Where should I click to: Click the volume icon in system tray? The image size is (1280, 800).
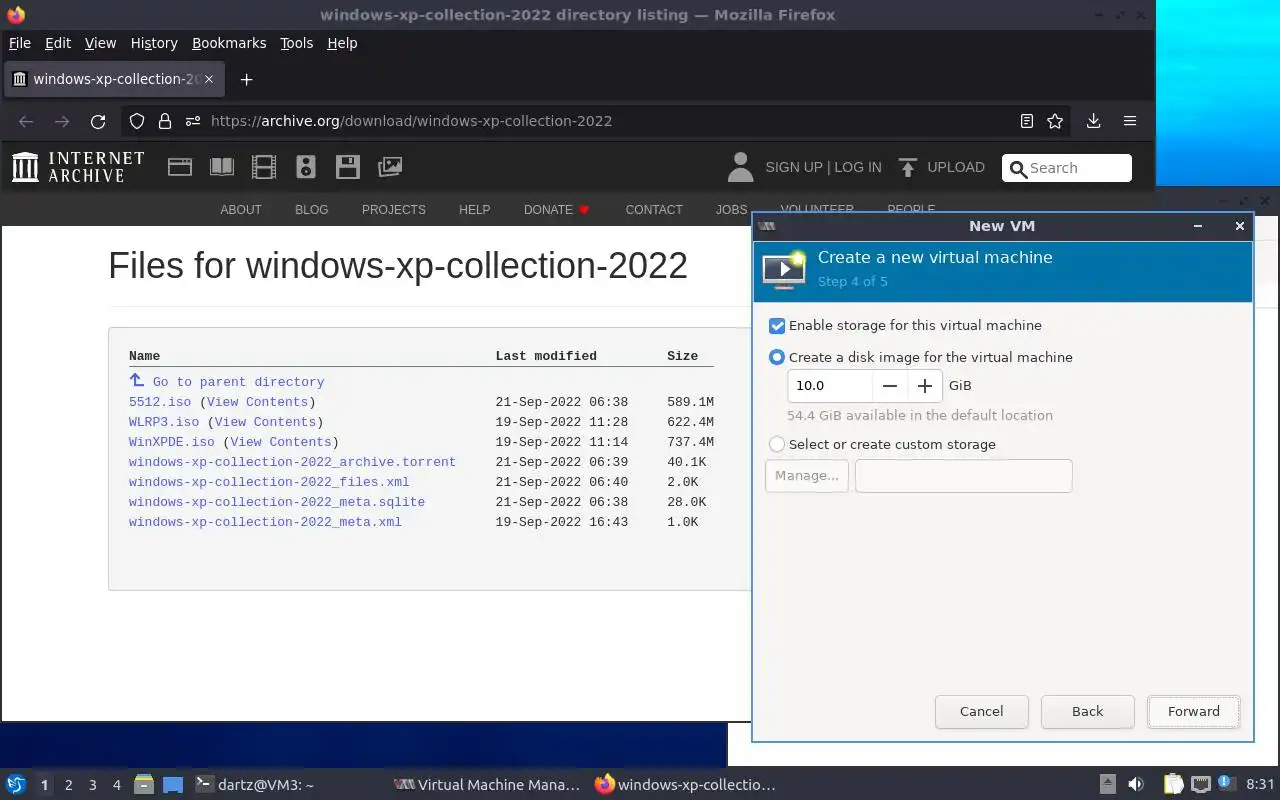point(1136,785)
